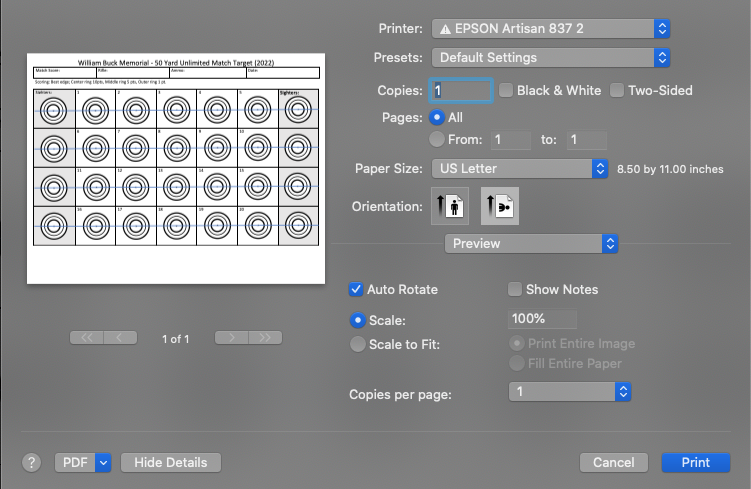Go to first page in preview

pos(87,338)
